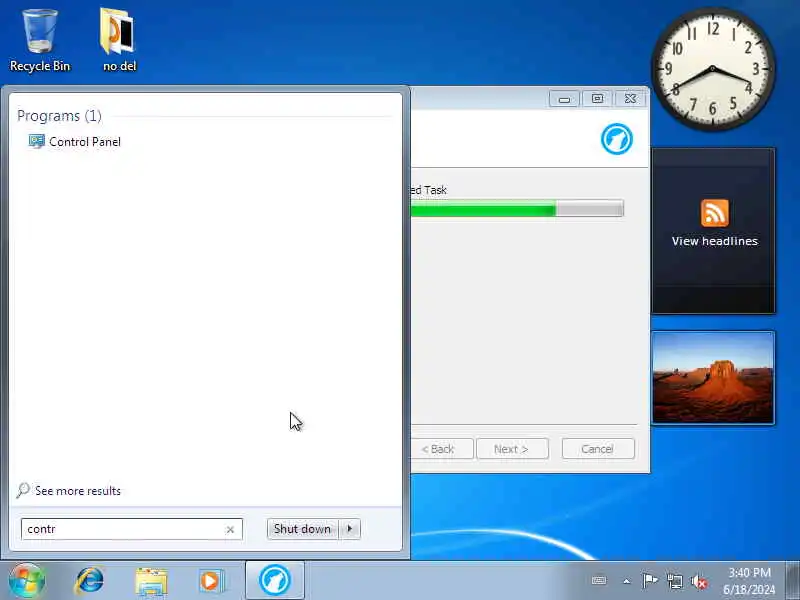Click the Cancel button in installer
This screenshot has height=600, width=800.
click(598, 449)
